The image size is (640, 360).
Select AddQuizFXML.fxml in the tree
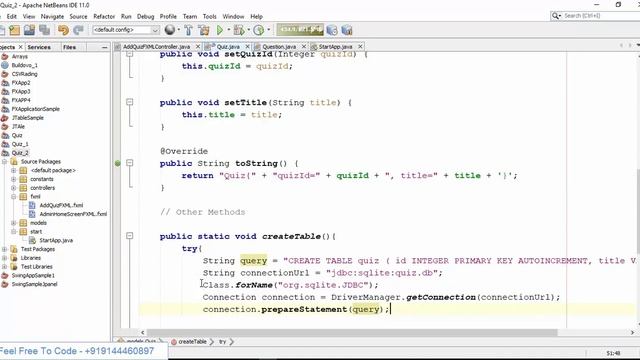[x=61, y=205]
